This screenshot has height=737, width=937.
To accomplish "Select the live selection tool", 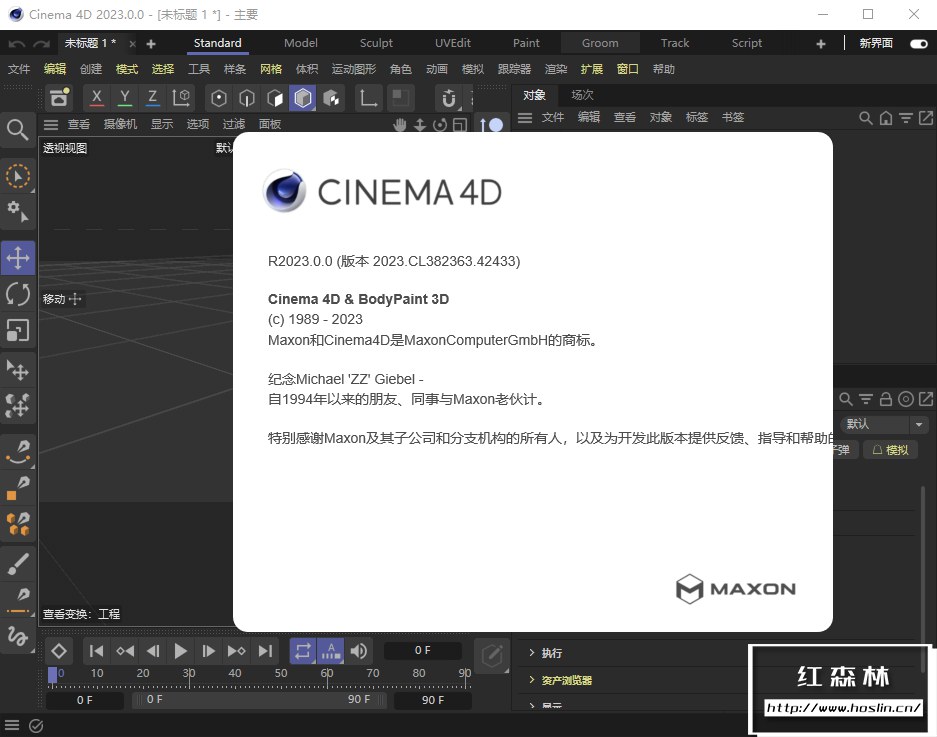I will tap(18, 176).
